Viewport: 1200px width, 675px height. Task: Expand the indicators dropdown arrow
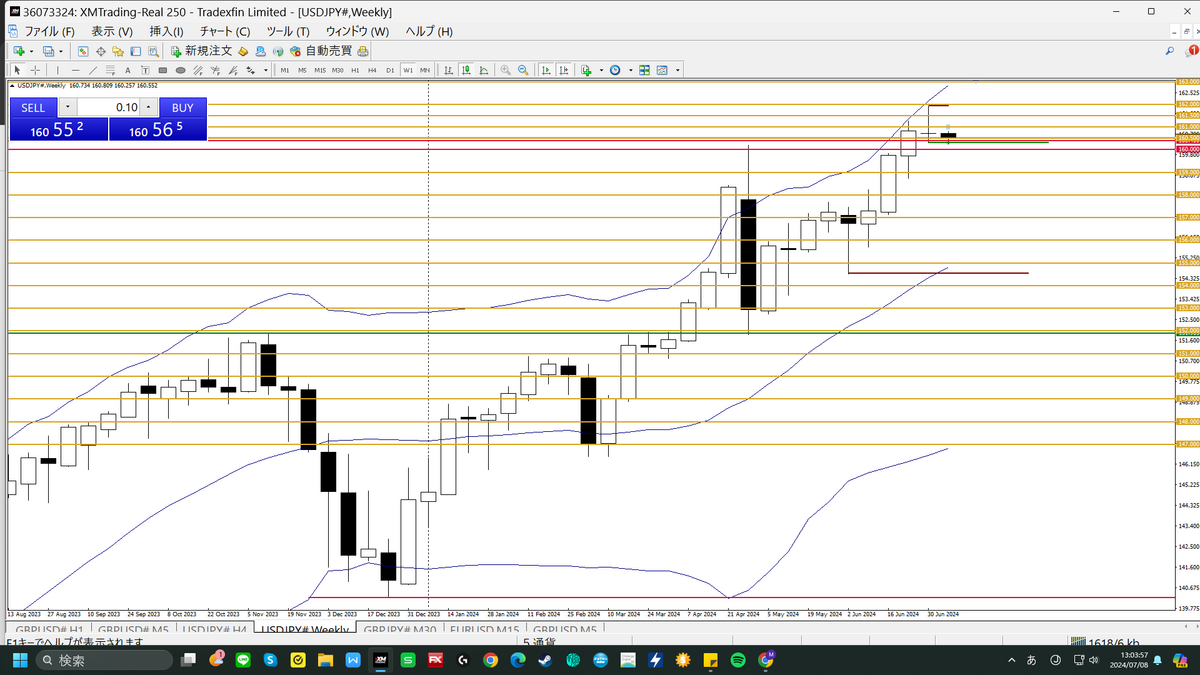click(601, 70)
